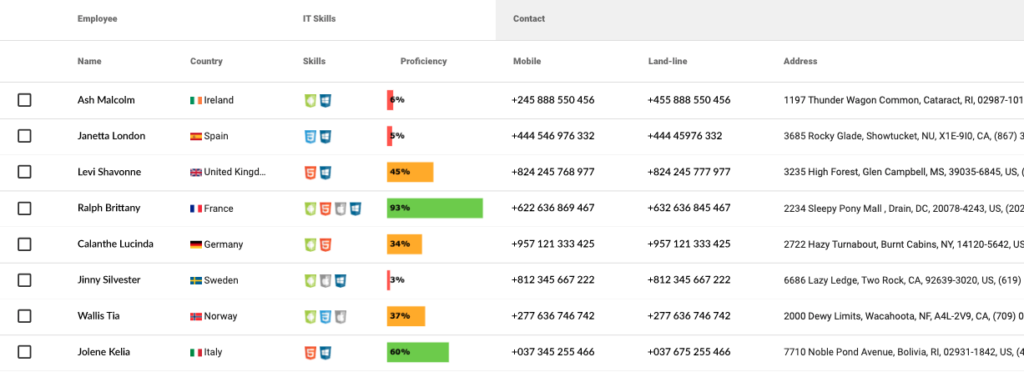Click land-line number +037 675 255 466
Image resolution: width=1024 pixels, height=372 pixels.
(689, 352)
